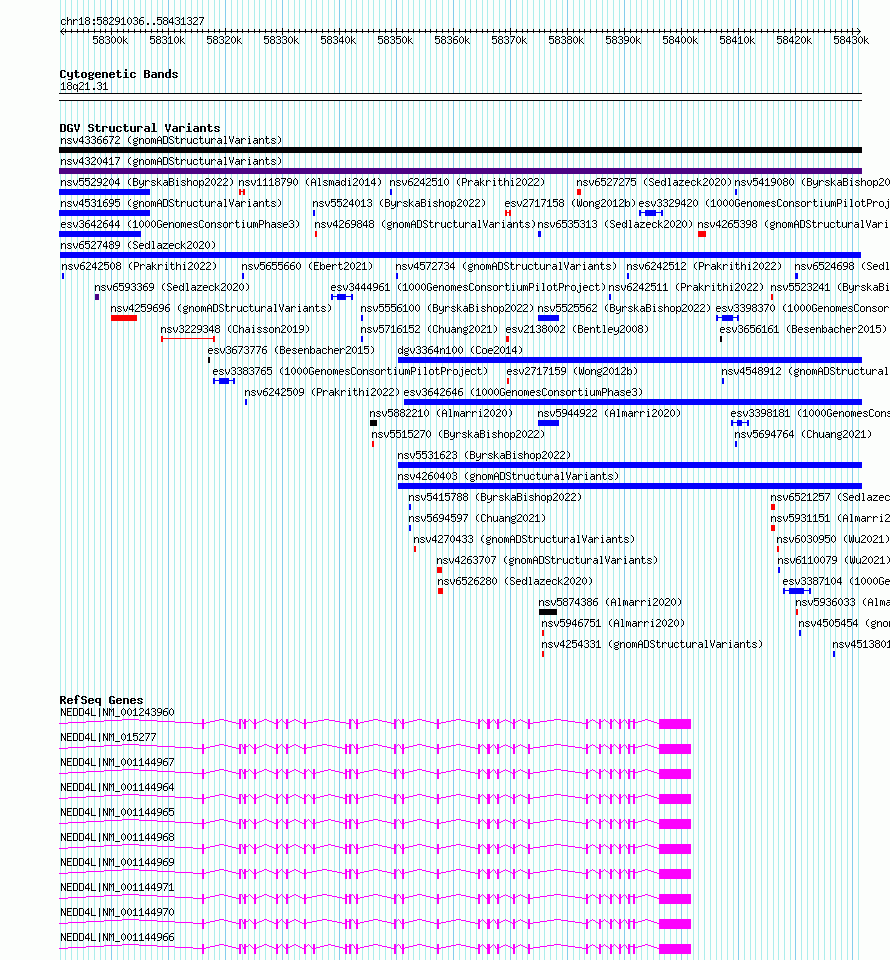
Task: Click nsv5694764 (Chuang2021) label
Action: click(803, 434)
